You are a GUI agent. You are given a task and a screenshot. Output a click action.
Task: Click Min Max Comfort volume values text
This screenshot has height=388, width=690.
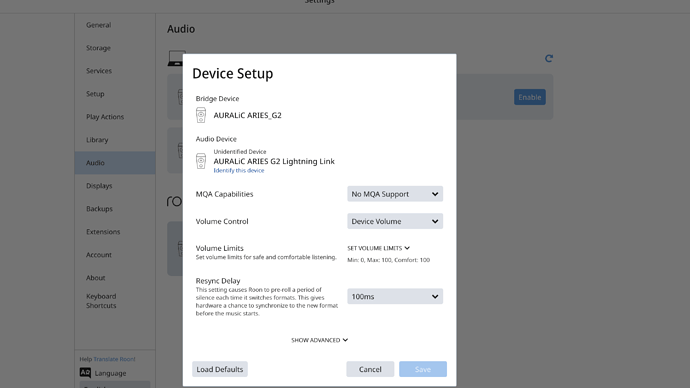389,260
